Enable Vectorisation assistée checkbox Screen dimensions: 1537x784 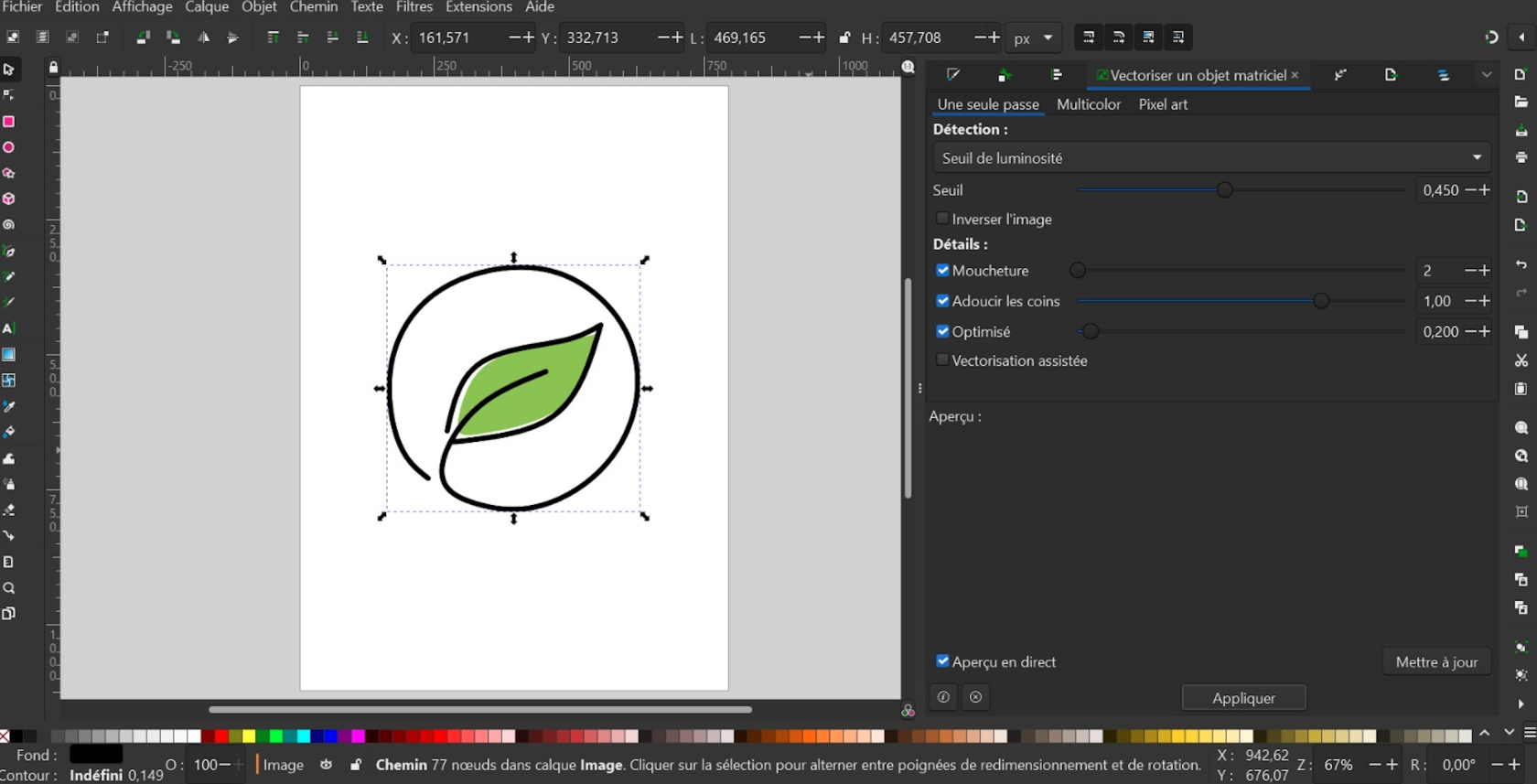(x=942, y=360)
